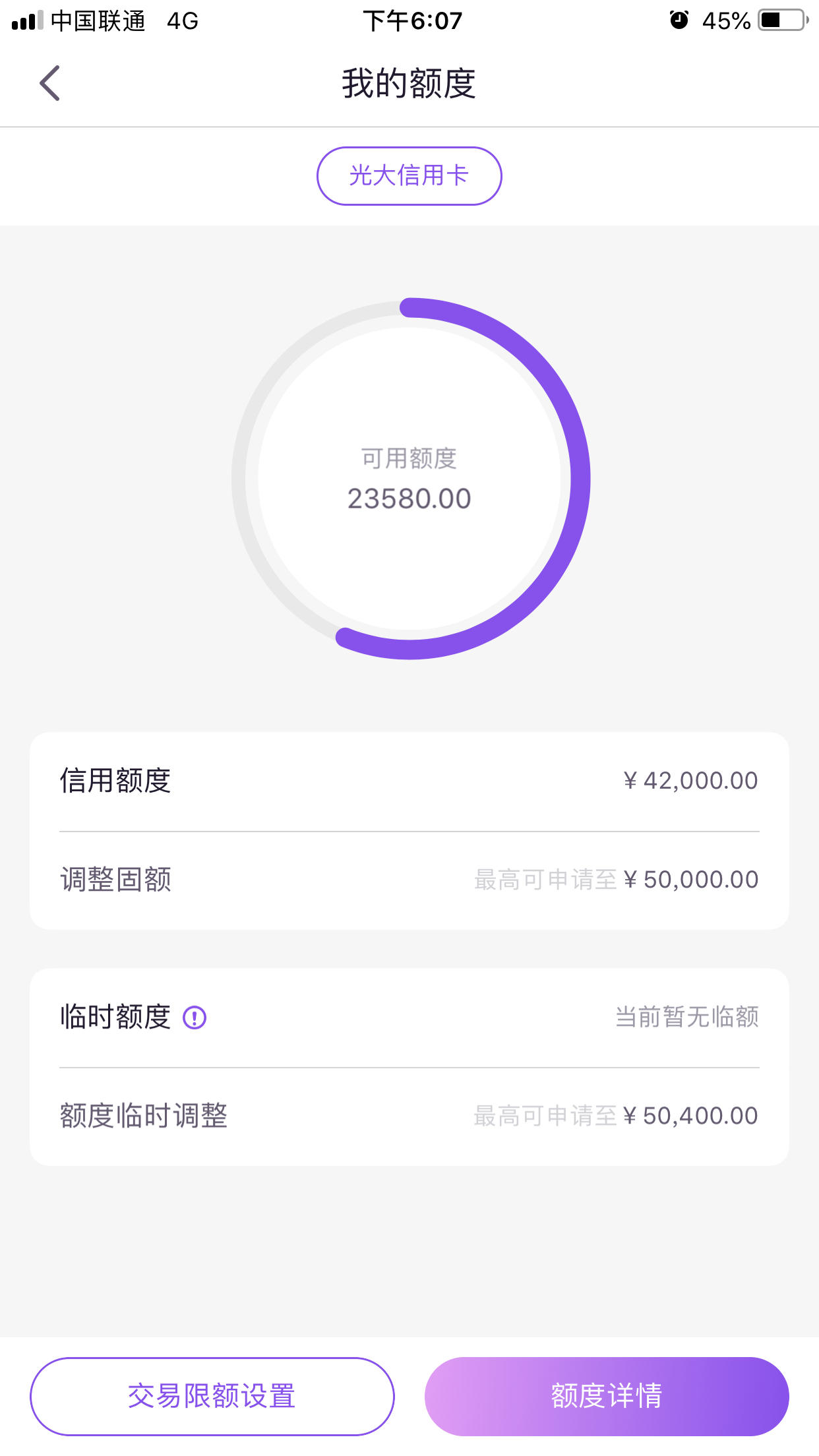
Task: Tap the ¥ 42,000.00 credit limit value
Action: [x=690, y=781]
